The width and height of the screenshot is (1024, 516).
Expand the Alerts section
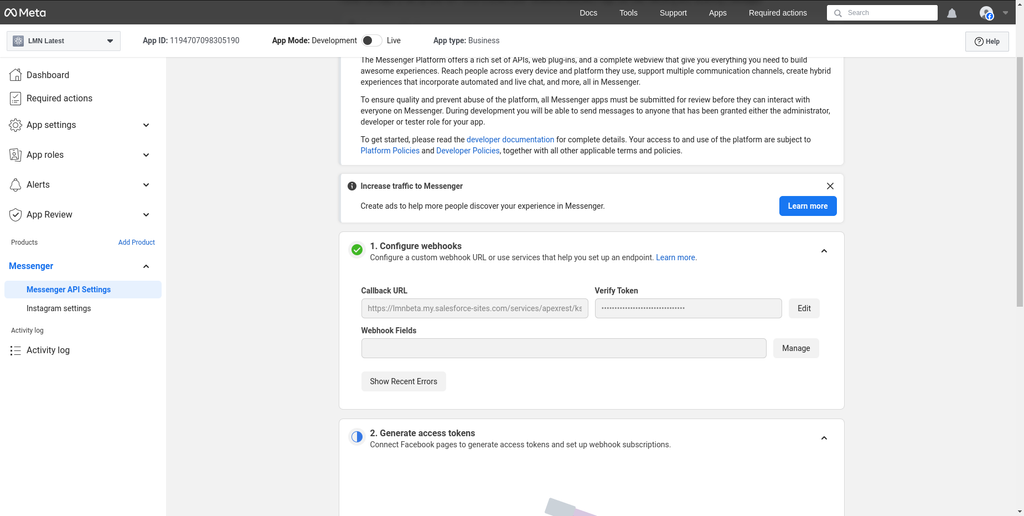pos(146,185)
